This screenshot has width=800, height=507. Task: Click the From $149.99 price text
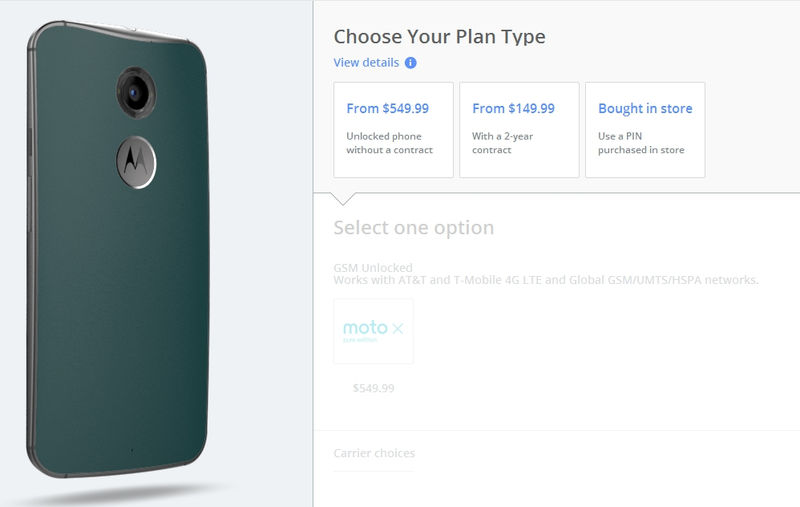tap(513, 109)
